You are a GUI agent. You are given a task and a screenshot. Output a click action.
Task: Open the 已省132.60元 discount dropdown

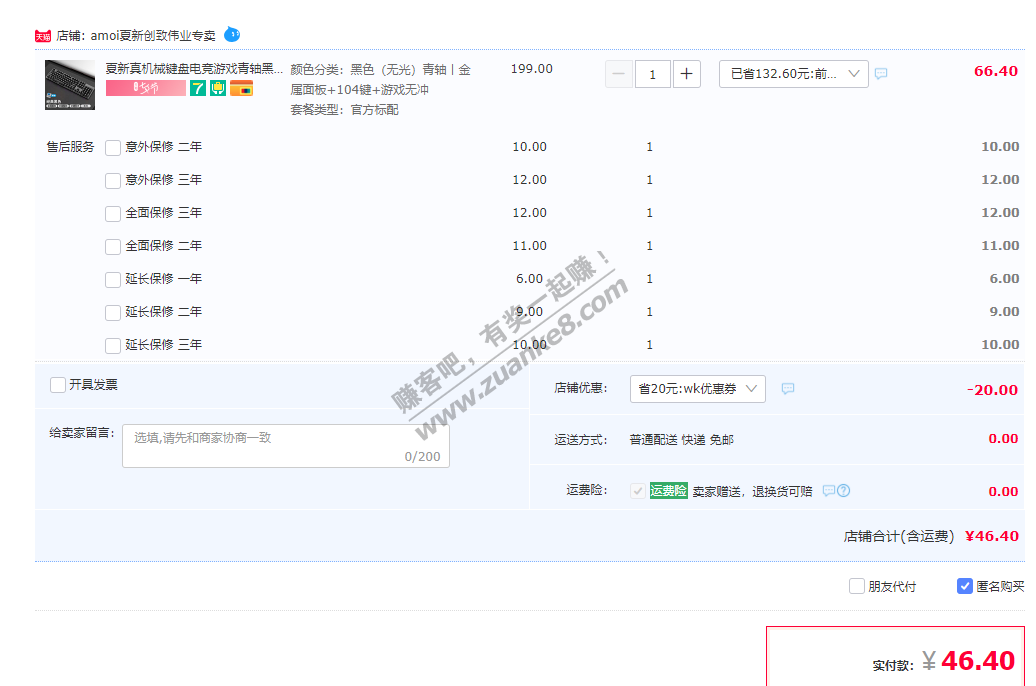pyautogui.click(x=793, y=74)
